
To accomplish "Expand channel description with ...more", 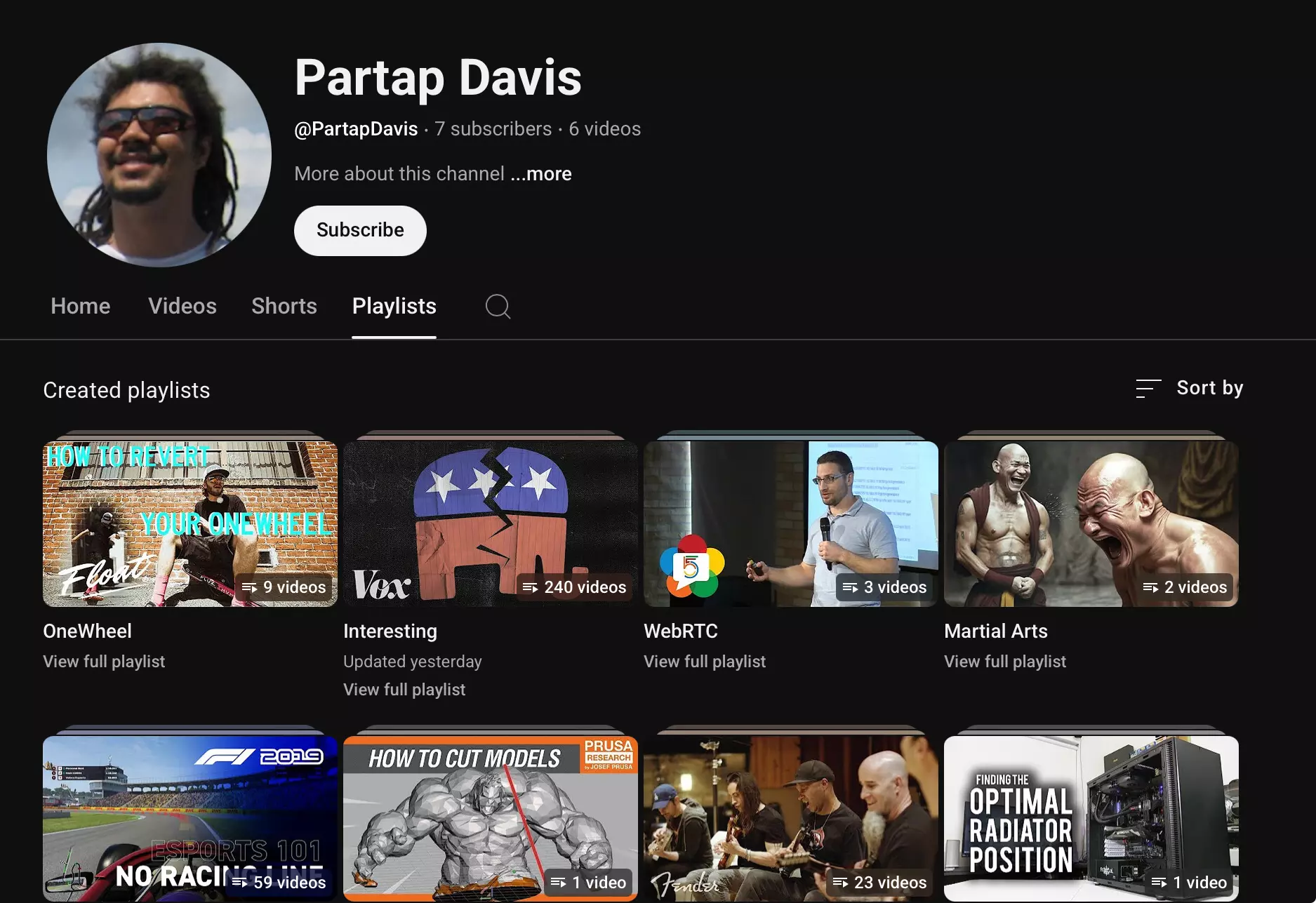I will pos(541,173).
